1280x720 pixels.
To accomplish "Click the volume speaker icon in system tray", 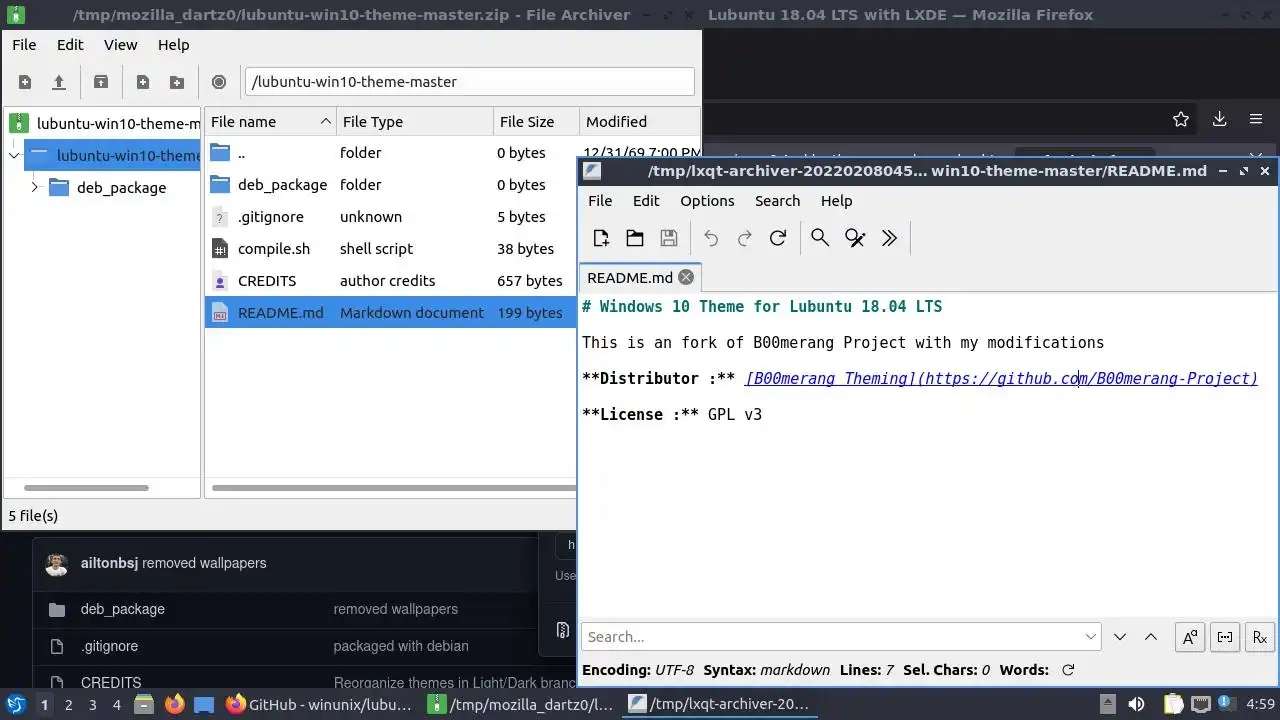I will pyautogui.click(x=1136, y=704).
